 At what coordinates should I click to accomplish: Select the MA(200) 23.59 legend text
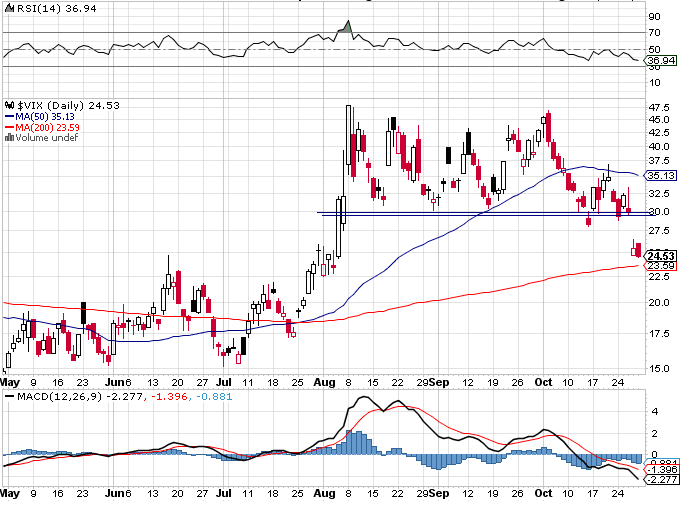tap(48, 128)
